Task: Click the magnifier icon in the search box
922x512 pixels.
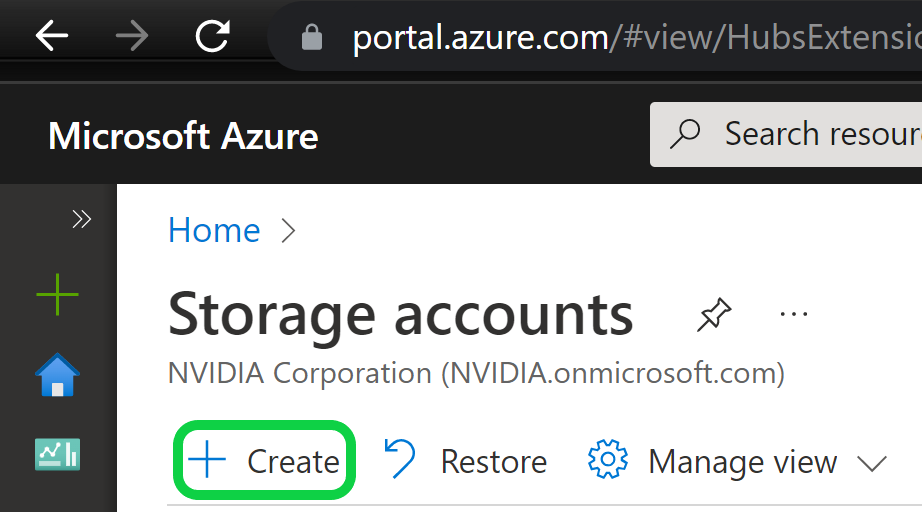Action: (x=685, y=134)
